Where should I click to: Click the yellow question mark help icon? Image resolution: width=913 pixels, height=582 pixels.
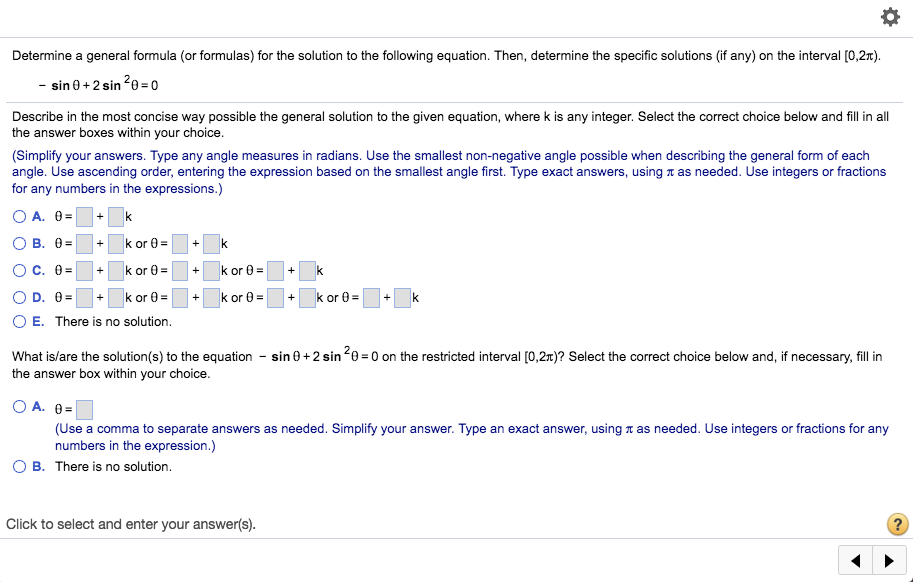[897, 523]
